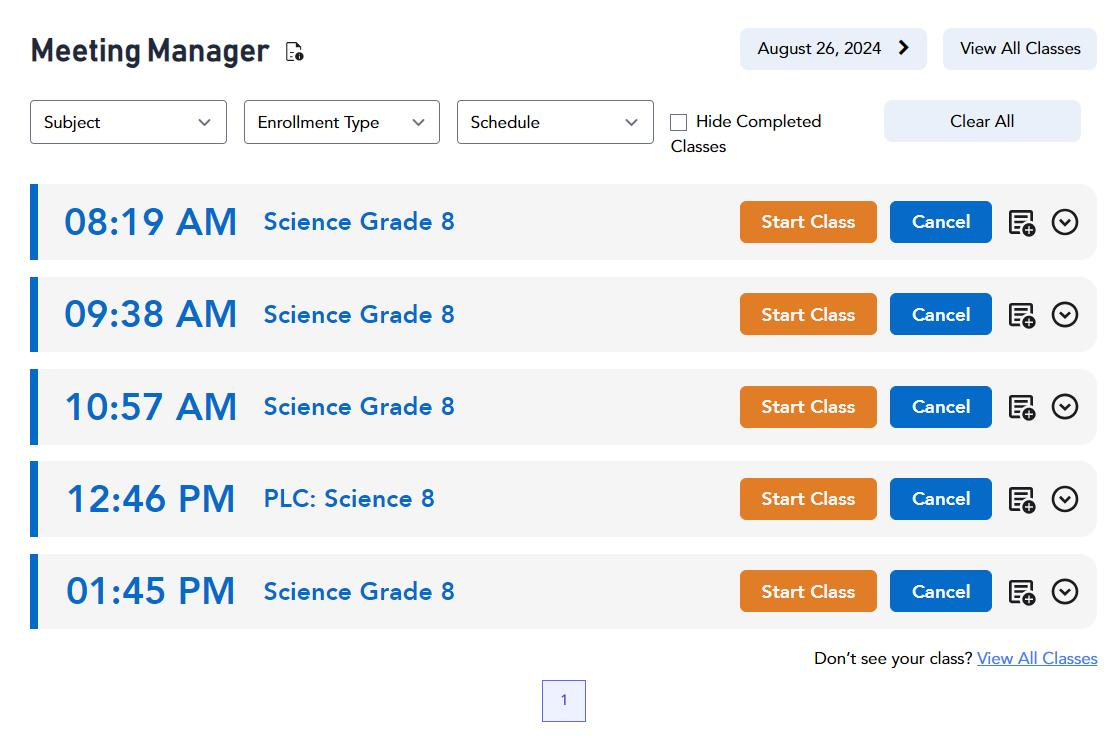Open add-notes icon for 10:57 AM class

tap(1022, 407)
